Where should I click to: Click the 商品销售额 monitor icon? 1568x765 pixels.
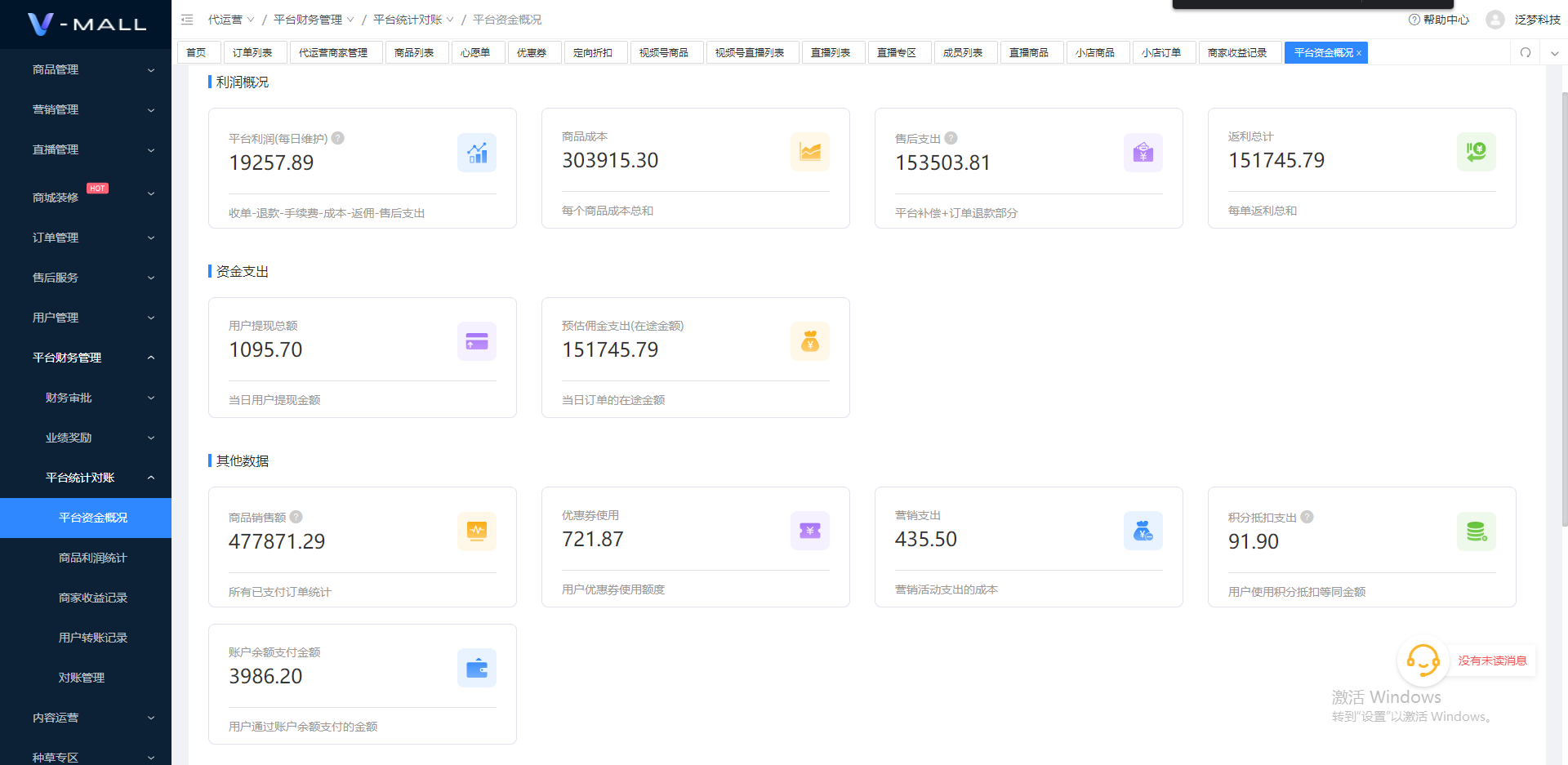[x=477, y=531]
